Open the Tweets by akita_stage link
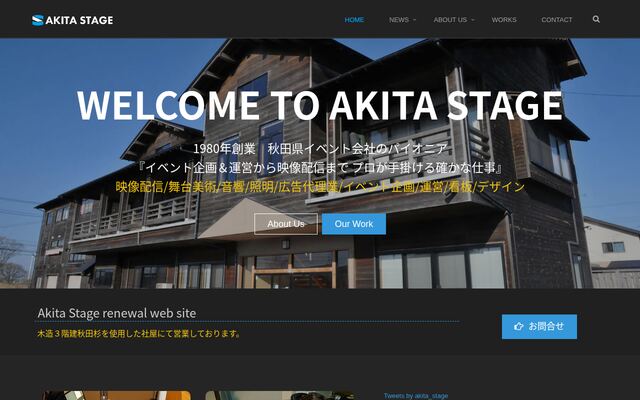This screenshot has width=640, height=400. click(x=416, y=396)
